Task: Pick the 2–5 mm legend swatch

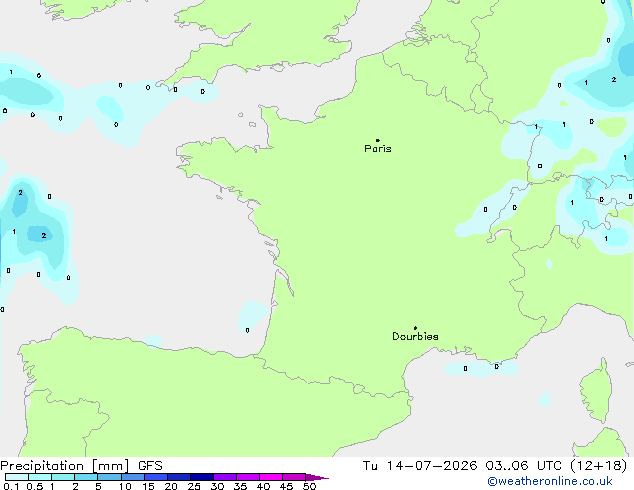Action: [86, 477]
